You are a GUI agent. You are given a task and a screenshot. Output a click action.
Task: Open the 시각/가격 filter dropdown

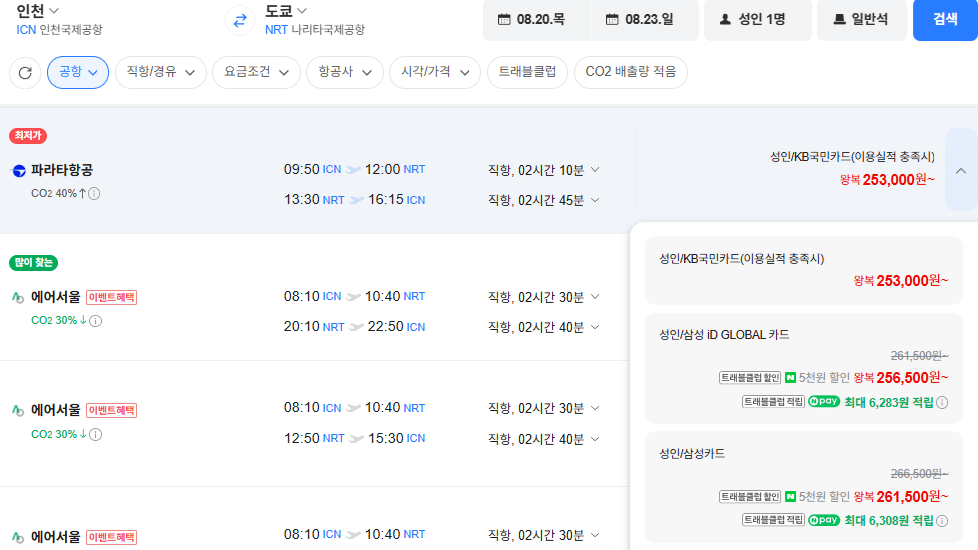point(435,72)
